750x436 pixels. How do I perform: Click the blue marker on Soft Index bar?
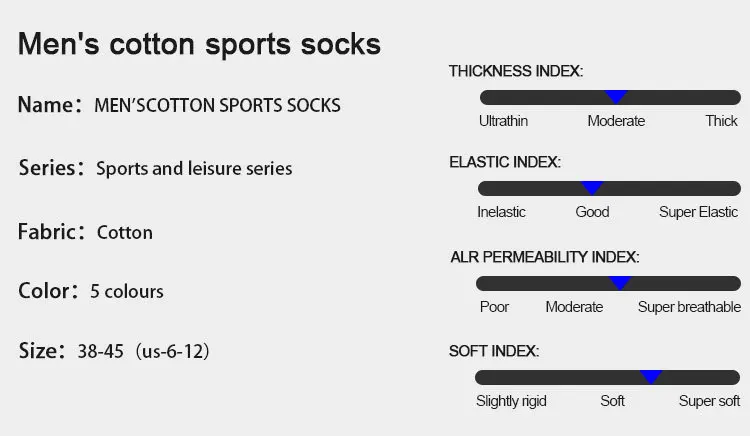point(651,377)
